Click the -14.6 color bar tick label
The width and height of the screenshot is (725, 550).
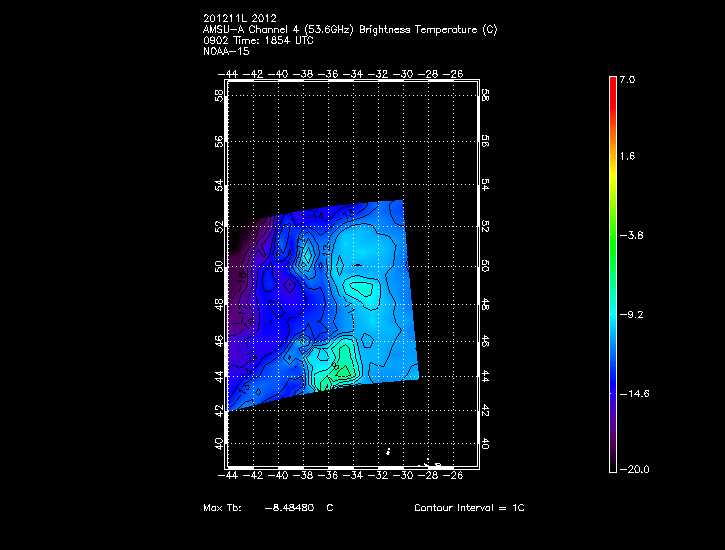[634, 394]
